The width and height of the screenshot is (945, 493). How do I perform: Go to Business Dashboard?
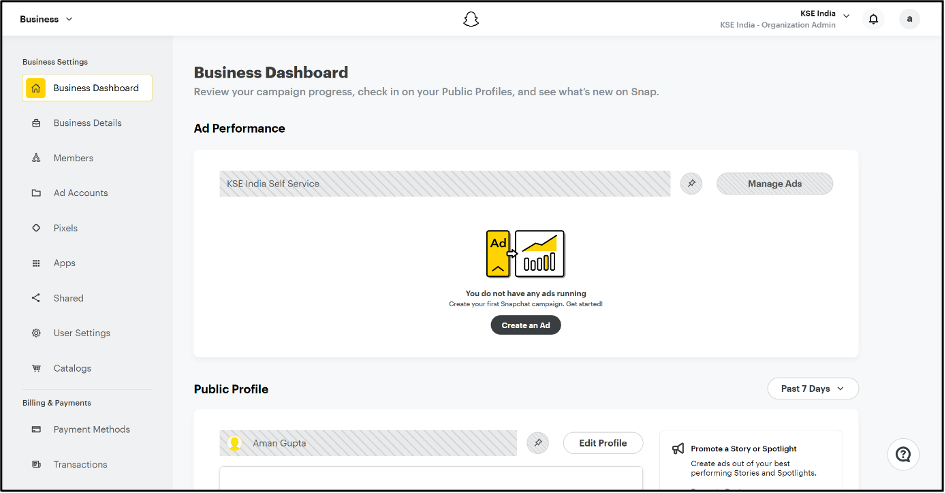point(87,88)
